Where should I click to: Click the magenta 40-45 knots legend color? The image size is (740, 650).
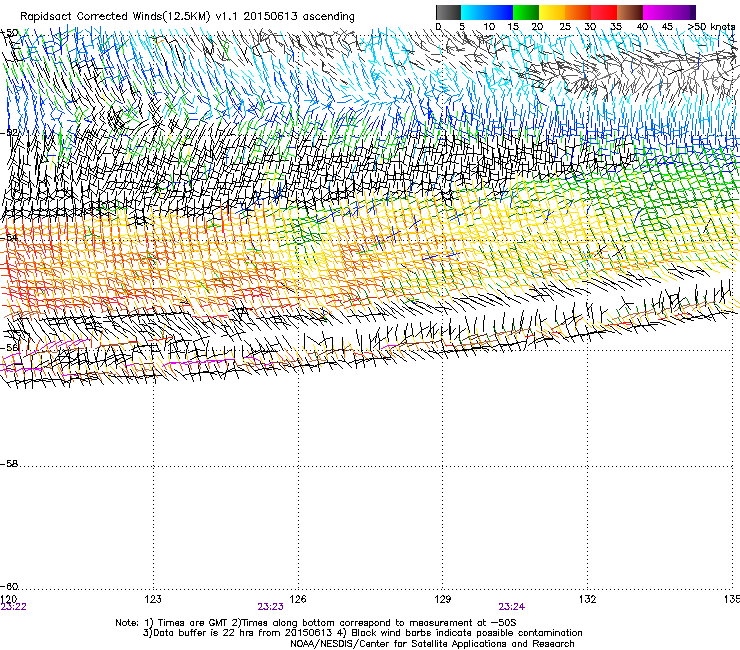pos(656,12)
